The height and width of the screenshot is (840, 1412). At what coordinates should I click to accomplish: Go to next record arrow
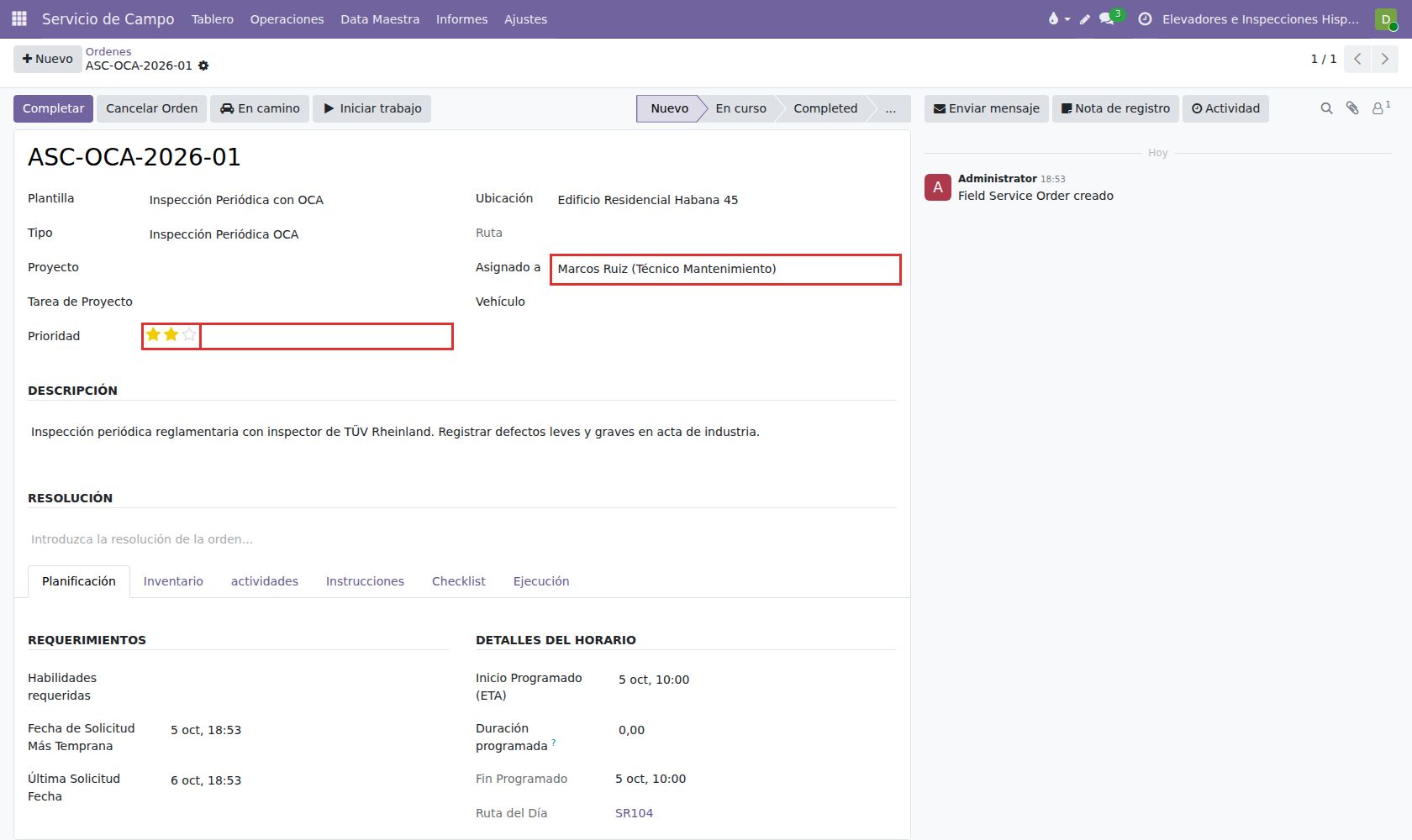coord(1384,59)
